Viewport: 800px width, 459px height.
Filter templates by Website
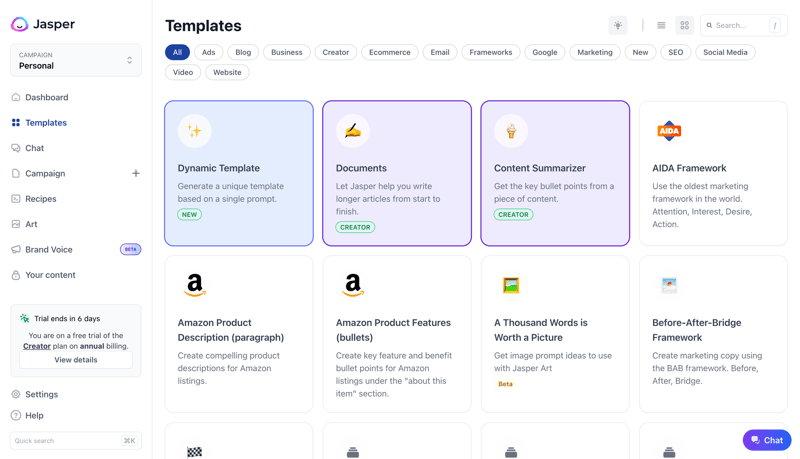pyautogui.click(x=227, y=72)
